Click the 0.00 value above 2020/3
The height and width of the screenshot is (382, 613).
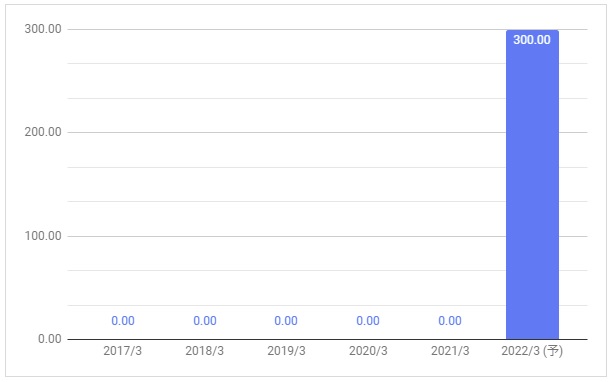[368, 321]
